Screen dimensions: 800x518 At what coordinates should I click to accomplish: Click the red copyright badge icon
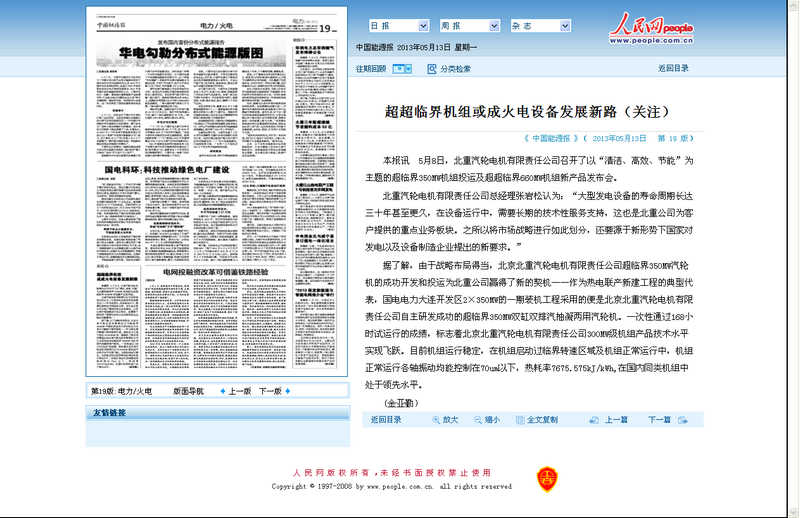tap(547, 479)
